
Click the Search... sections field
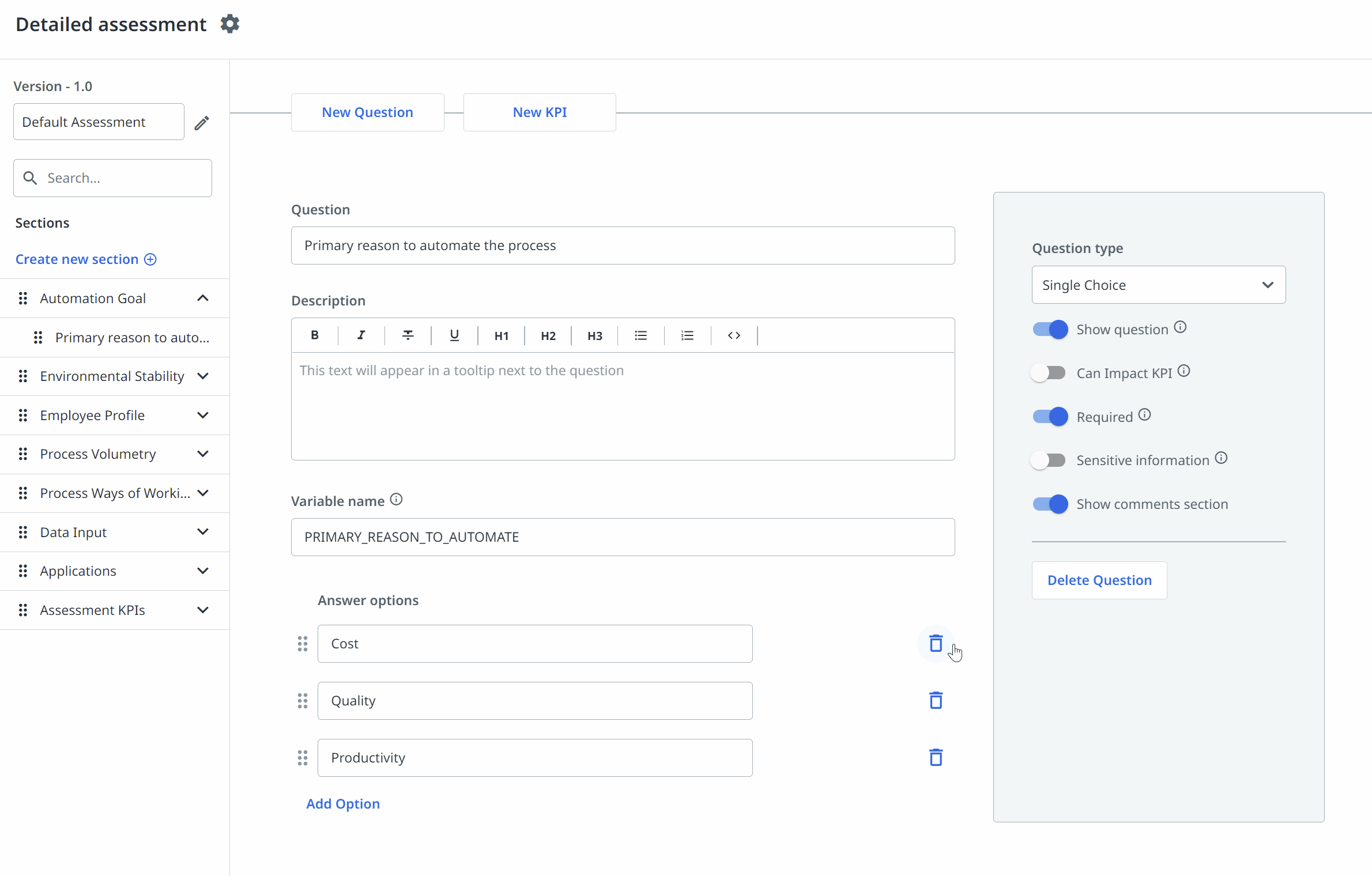[112, 178]
